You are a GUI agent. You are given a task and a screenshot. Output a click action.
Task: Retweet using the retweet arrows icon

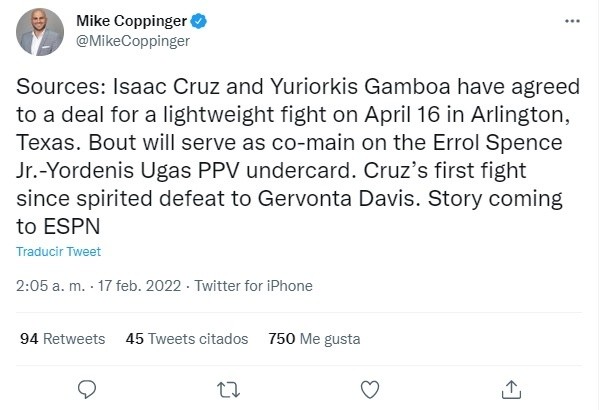(229, 387)
